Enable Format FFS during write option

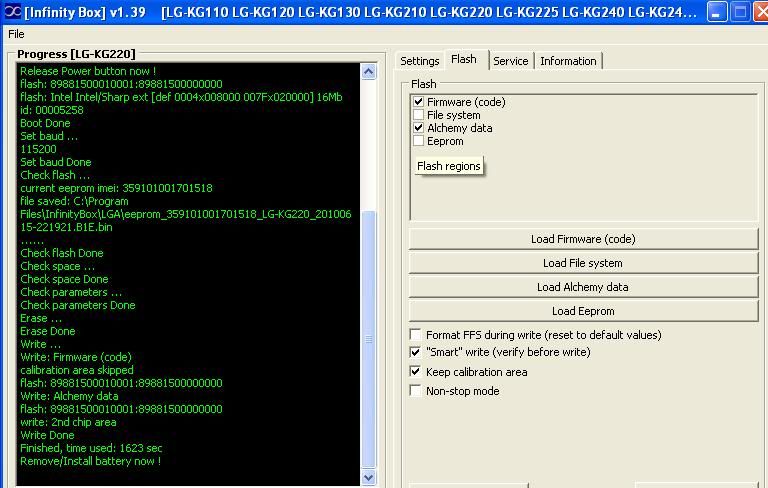[x=415, y=335]
